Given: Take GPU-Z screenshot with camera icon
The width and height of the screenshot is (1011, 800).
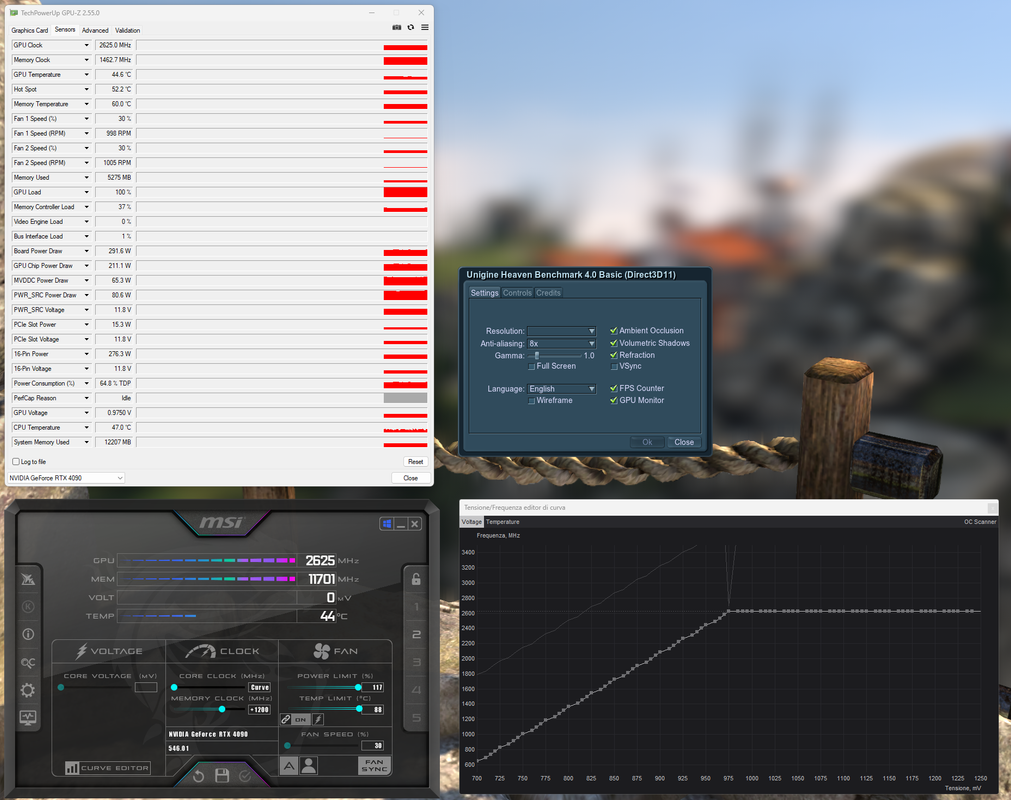Looking at the screenshot, I should pyautogui.click(x=397, y=27).
